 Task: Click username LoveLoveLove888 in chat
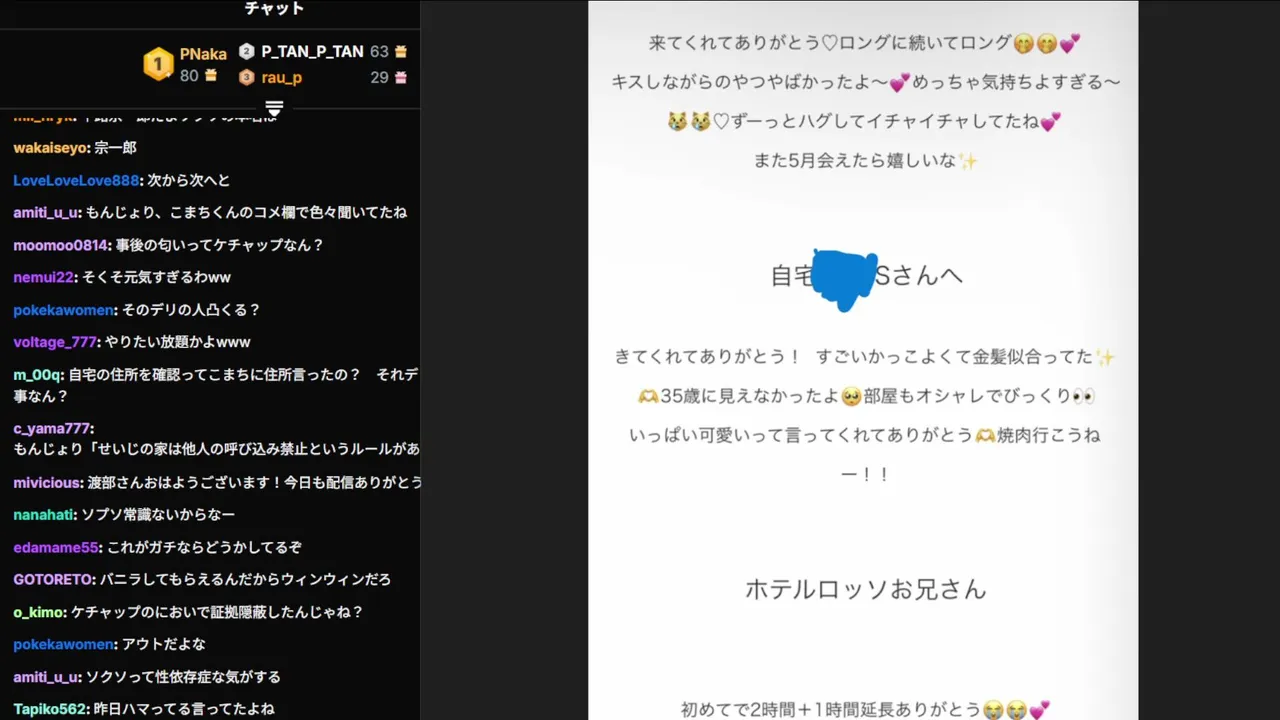click(x=76, y=180)
